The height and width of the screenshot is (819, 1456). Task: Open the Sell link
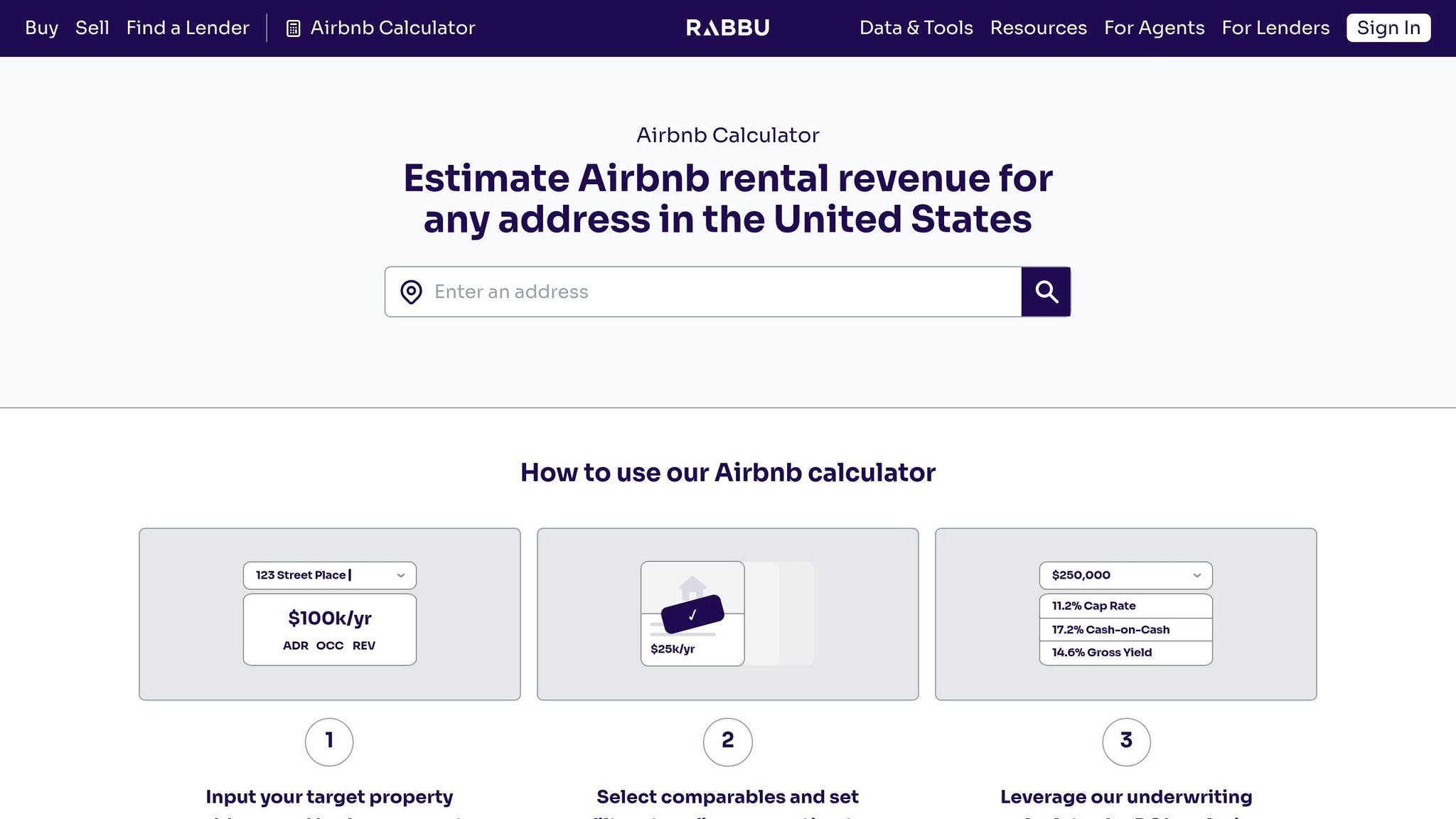(x=92, y=28)
